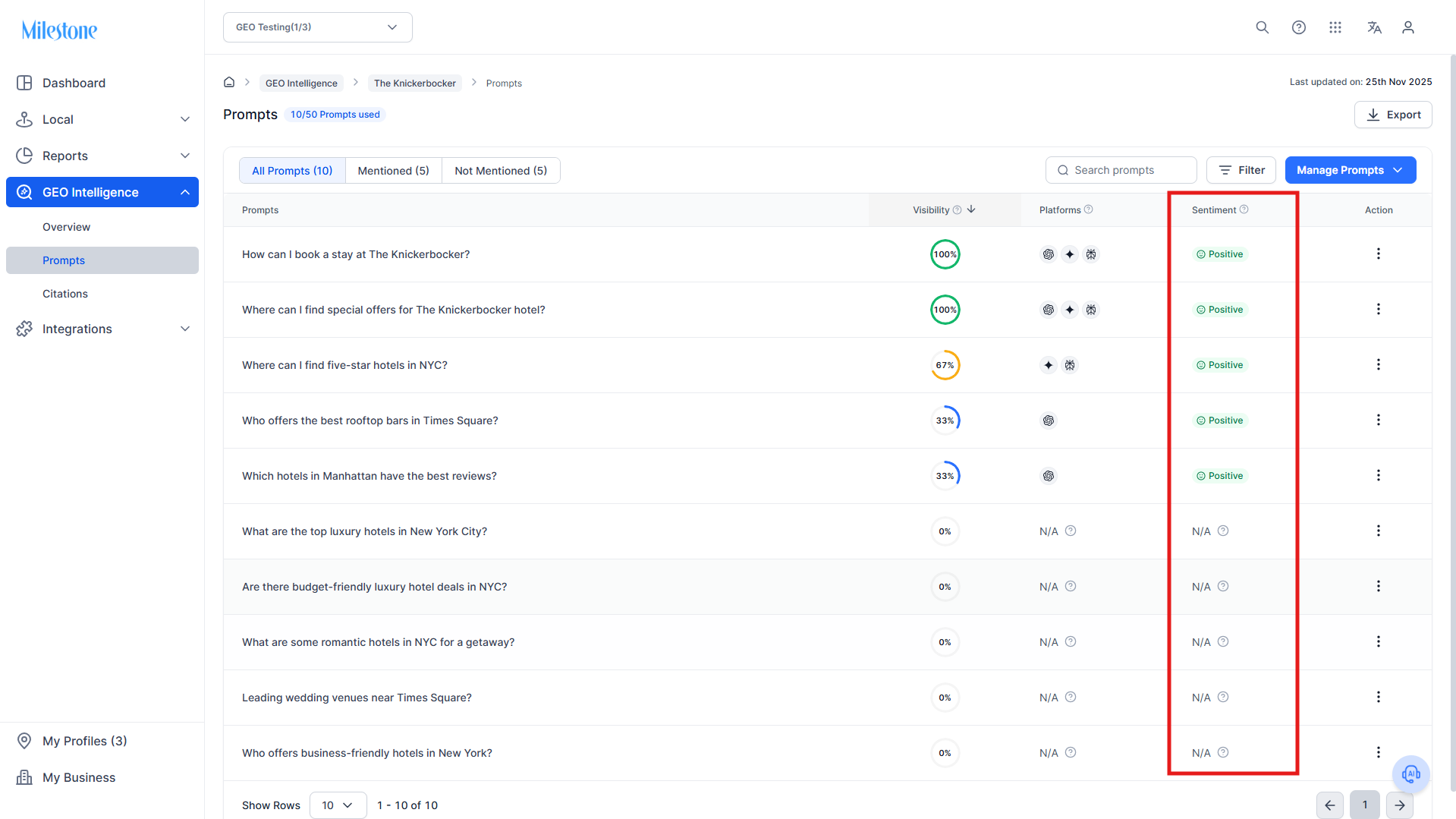The width and height of the screenshot is (1456, 819).
Task: Open My Business in the sidebar
Action: click(x=102, y=777)
